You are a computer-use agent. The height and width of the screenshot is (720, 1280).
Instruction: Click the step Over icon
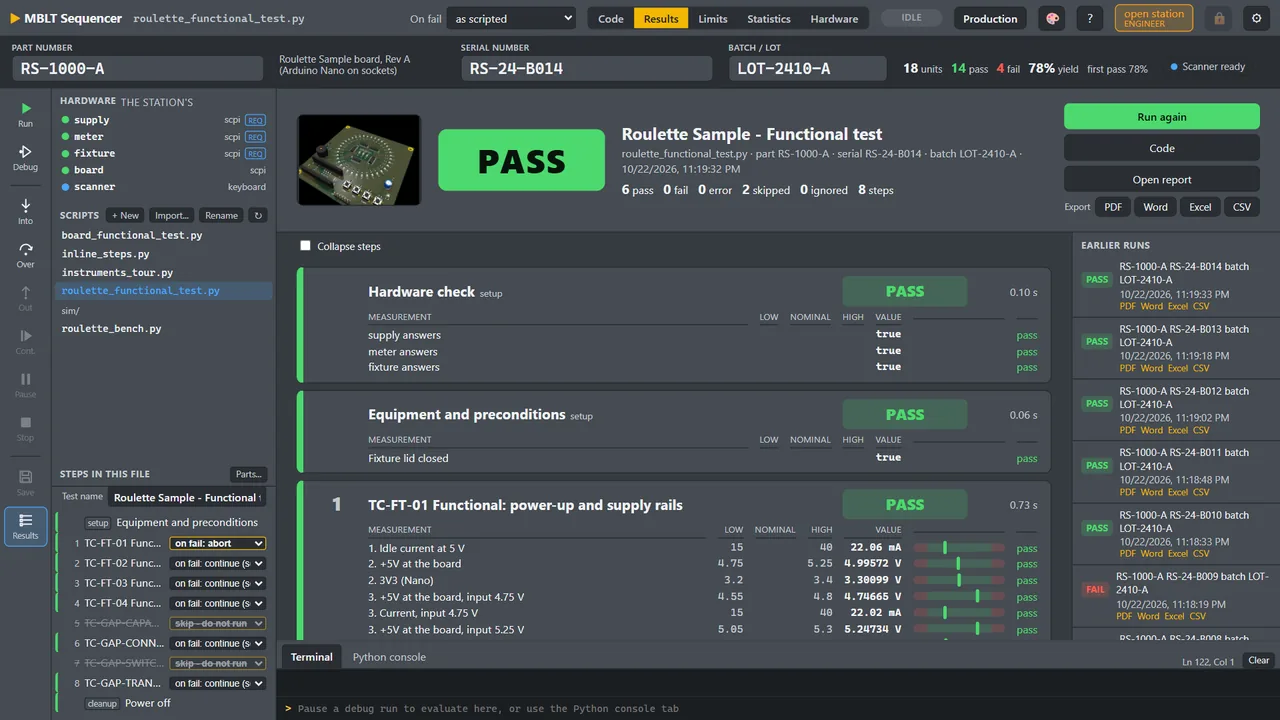(x=25, y=255)
